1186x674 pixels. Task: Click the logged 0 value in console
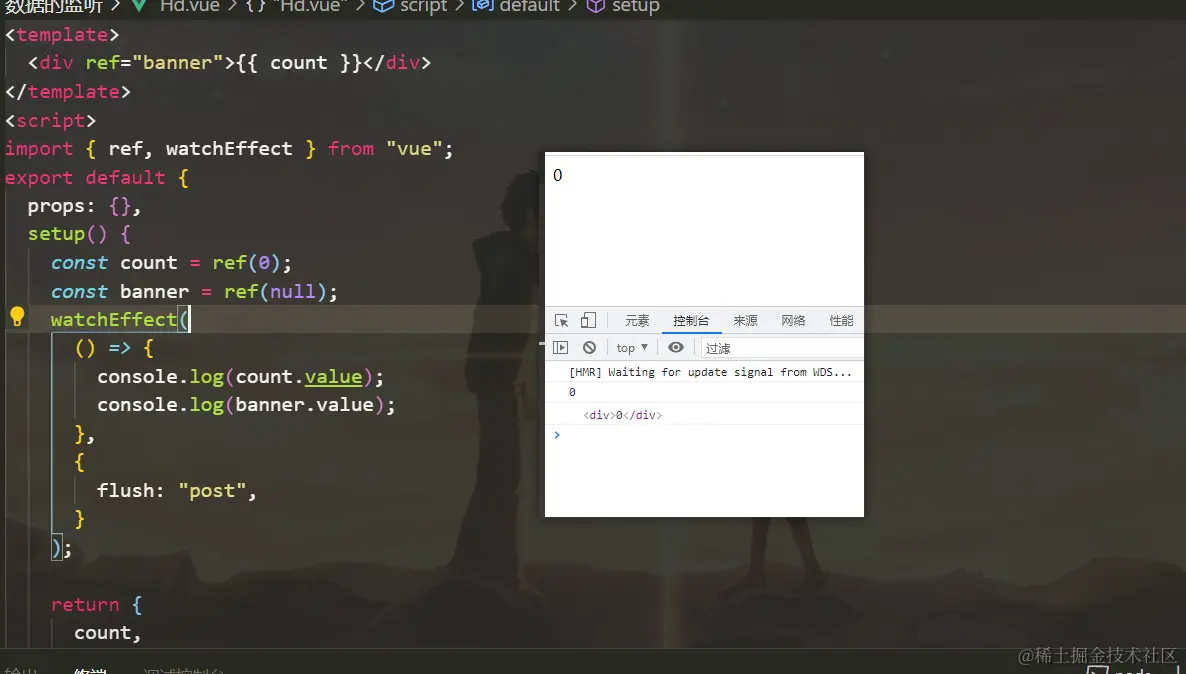click(x=572, y=393)
